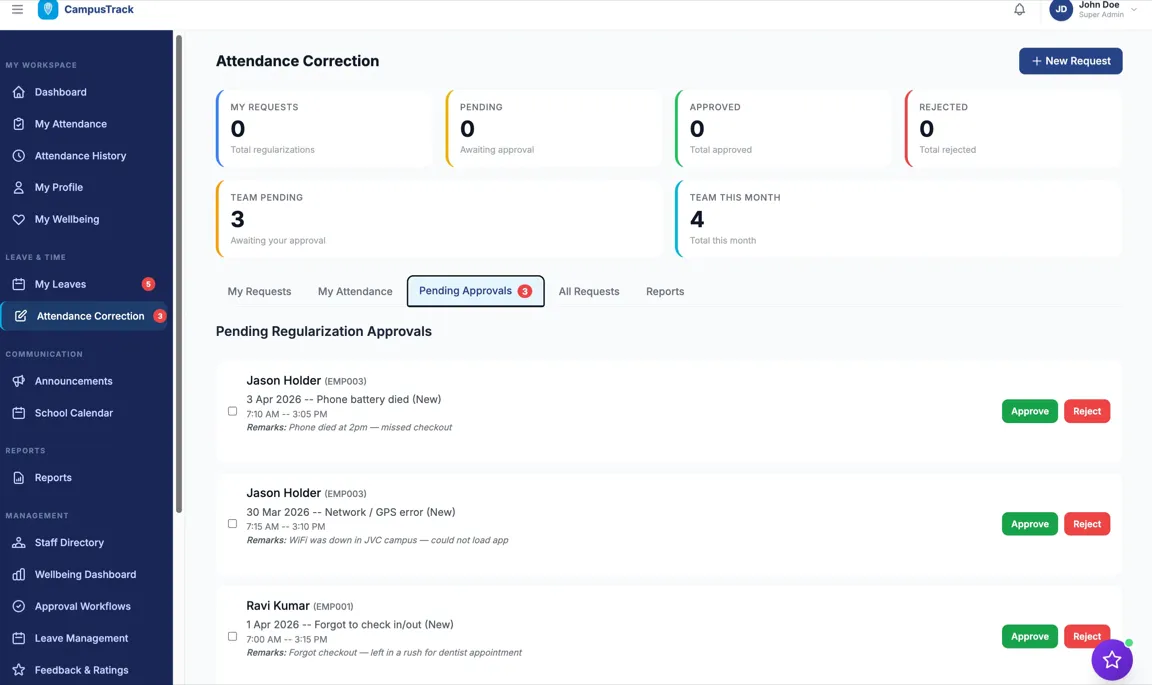Check Jason Holder's phone battery request checkbox
This screenshot has height=685, width=1152.
[232, 411]
